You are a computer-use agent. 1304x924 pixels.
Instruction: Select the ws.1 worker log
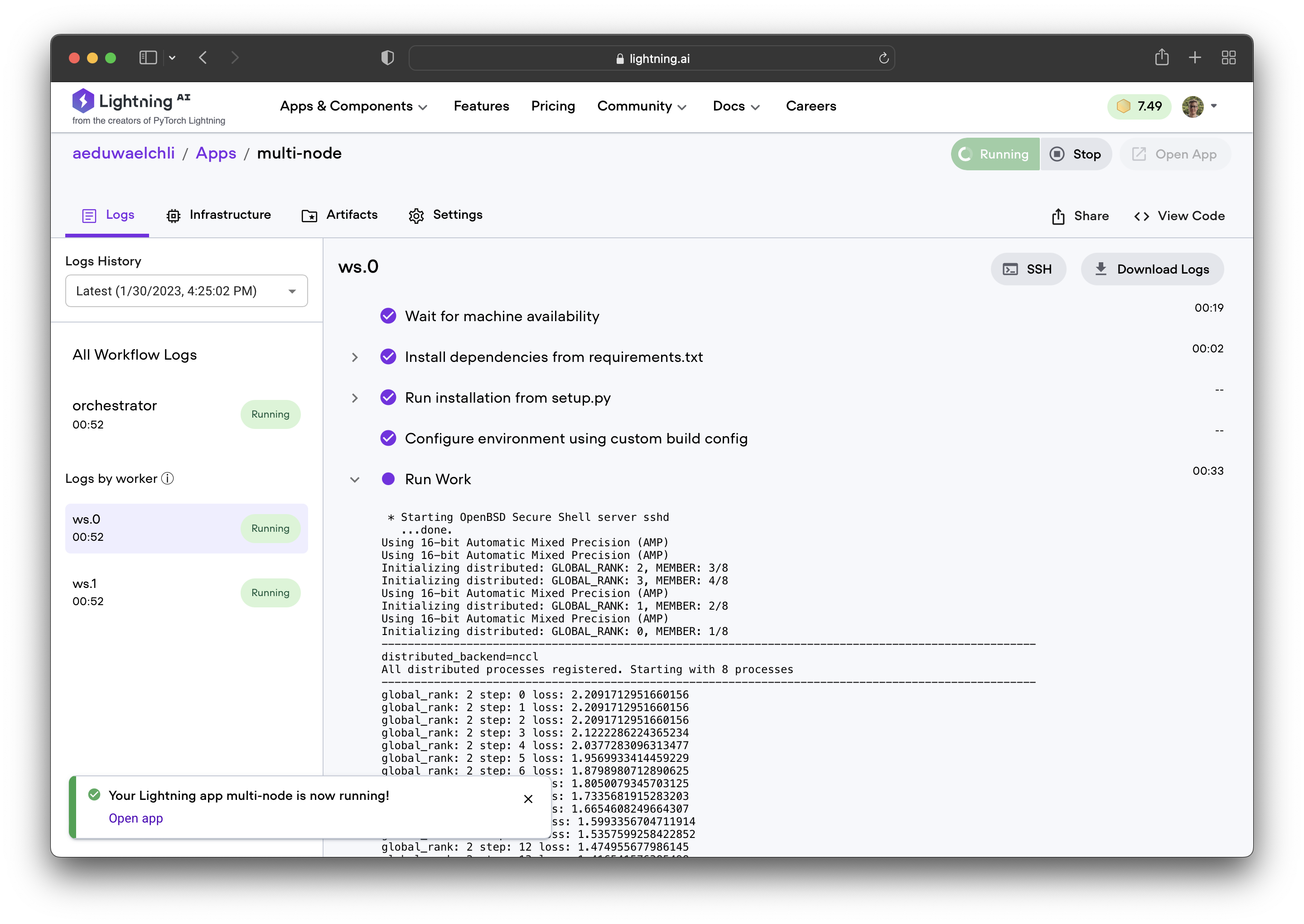click(x=186, y=592)
